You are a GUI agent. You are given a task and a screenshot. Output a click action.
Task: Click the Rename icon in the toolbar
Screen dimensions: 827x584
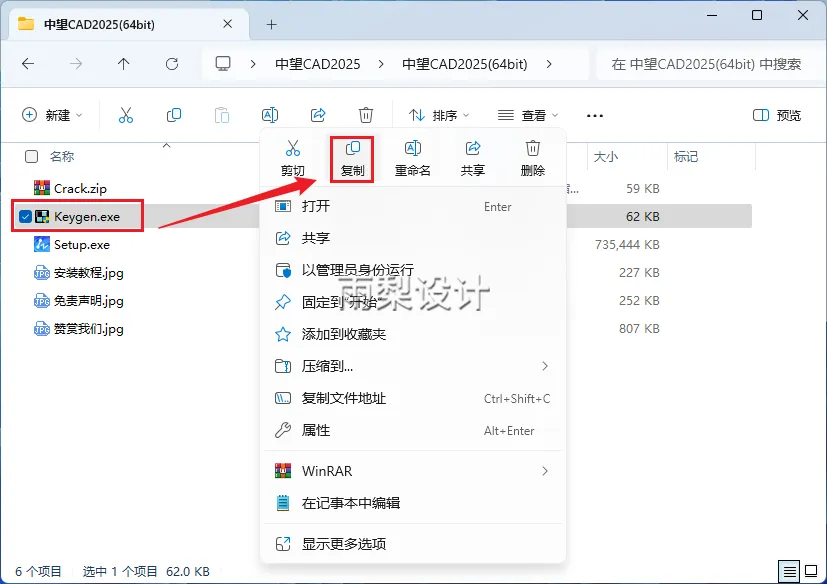(270, 115)
